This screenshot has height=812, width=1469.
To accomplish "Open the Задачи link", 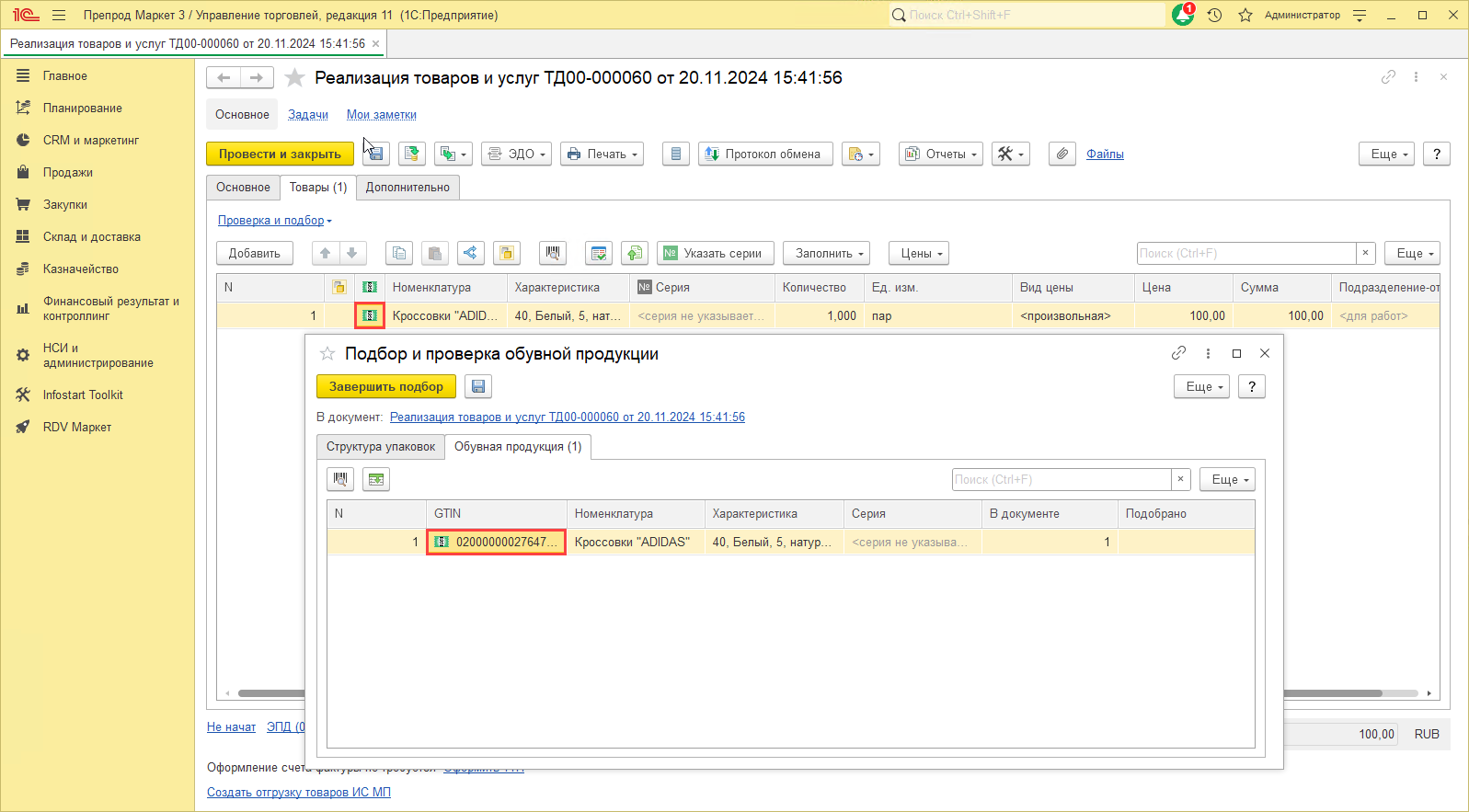I will 308,115.
